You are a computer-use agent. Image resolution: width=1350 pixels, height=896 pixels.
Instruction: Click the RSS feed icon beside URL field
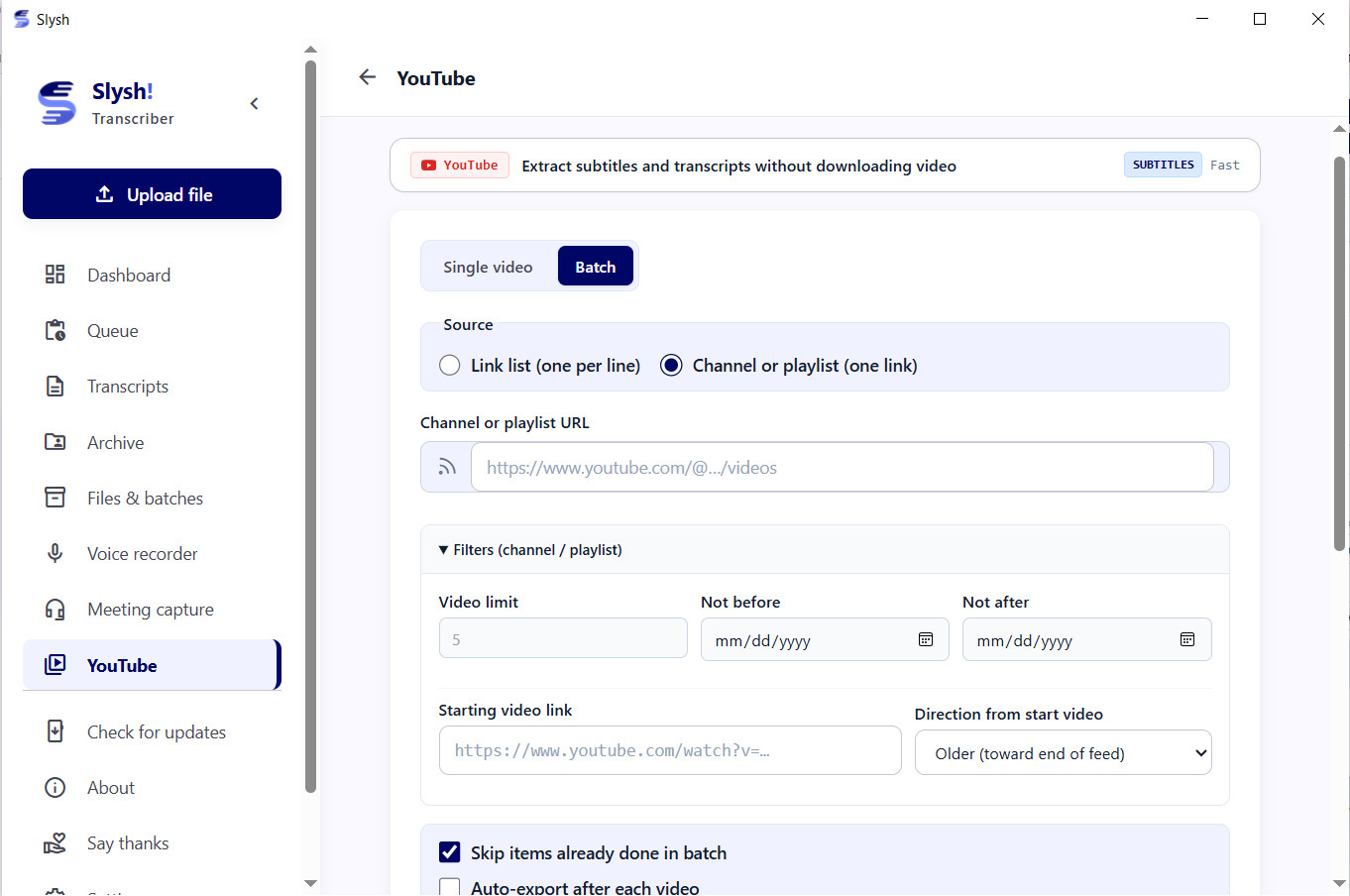[447, 467]
